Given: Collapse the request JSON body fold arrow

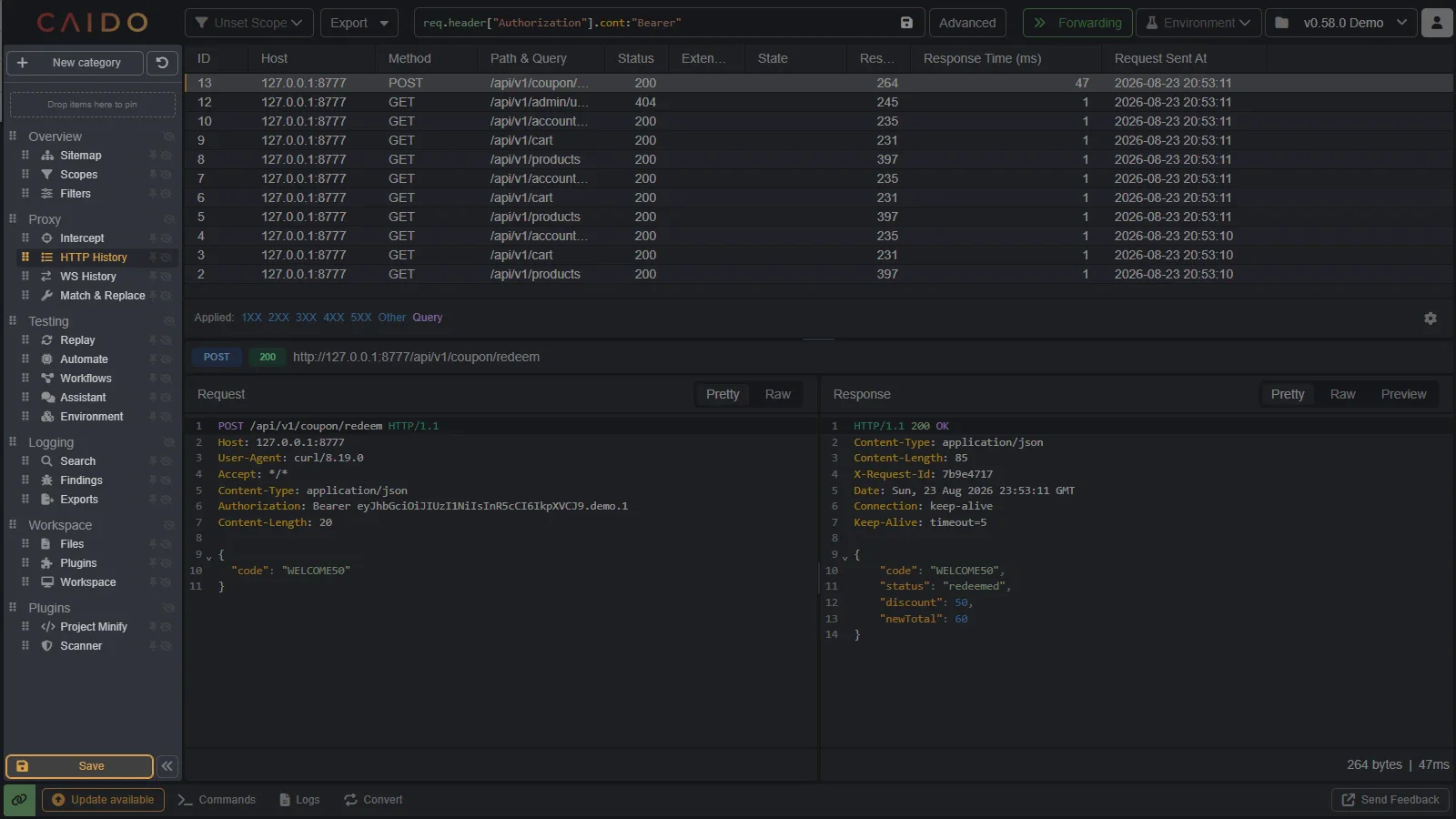Looking at the screenshot, I should 208,556.
